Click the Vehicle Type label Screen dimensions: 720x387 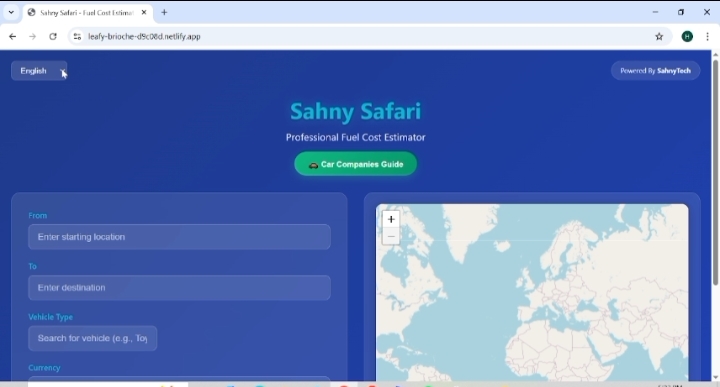(x=51, y=317)
